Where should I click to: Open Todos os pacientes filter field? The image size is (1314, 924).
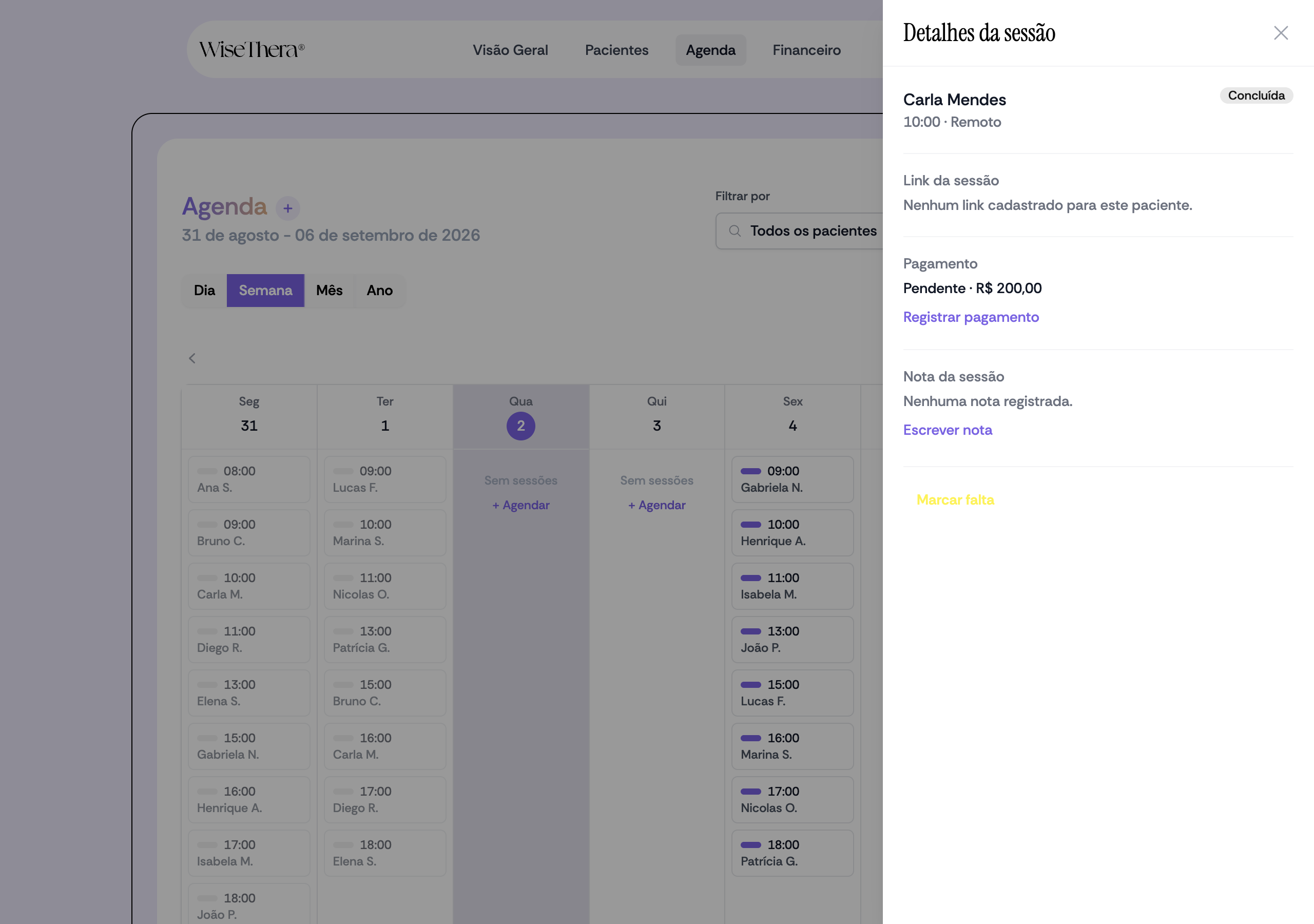(x=799, y=230)
